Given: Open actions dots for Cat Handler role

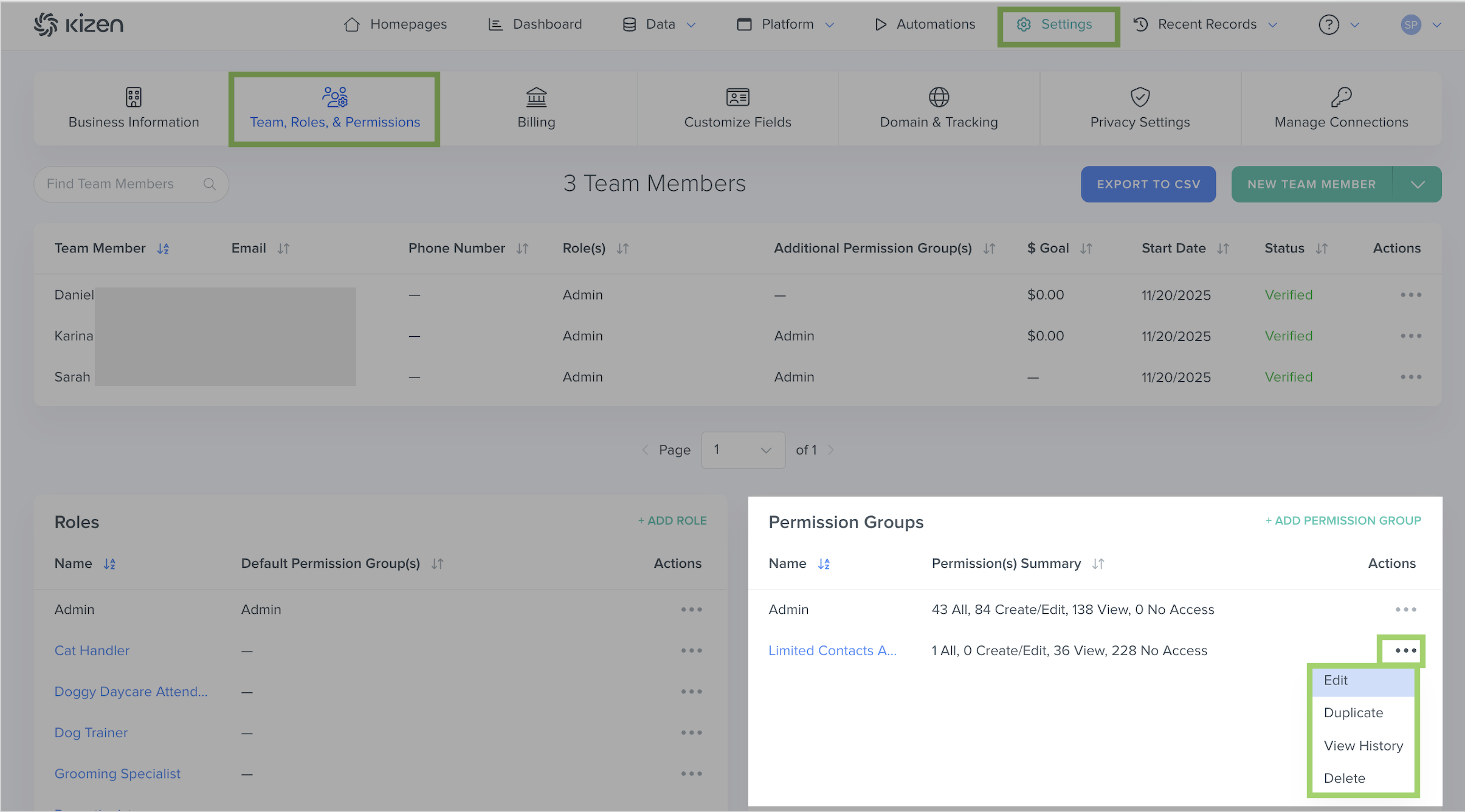Looking at the screenshot, I should point(691,650).
